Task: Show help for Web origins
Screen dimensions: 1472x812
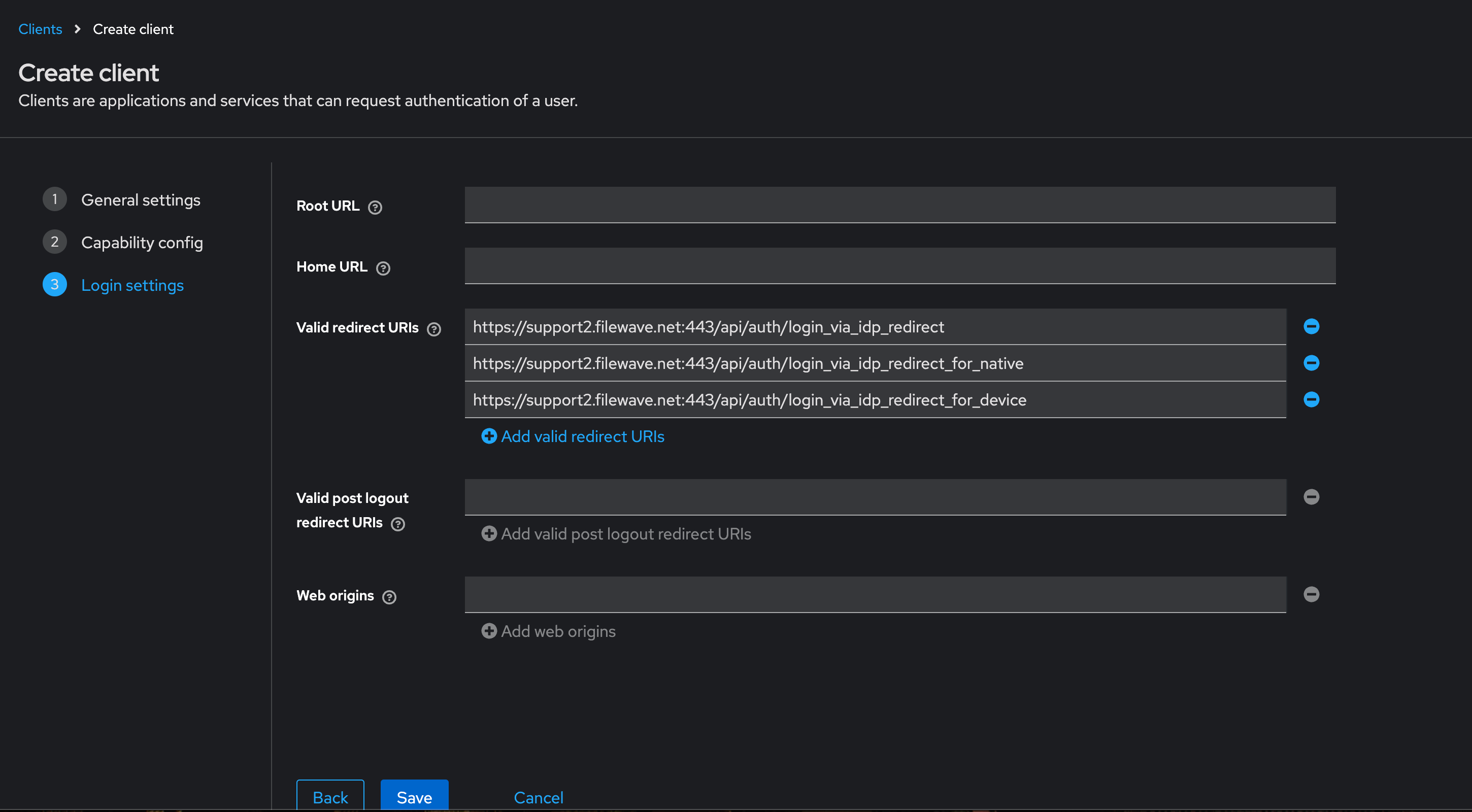Action: tap(389, 597)
